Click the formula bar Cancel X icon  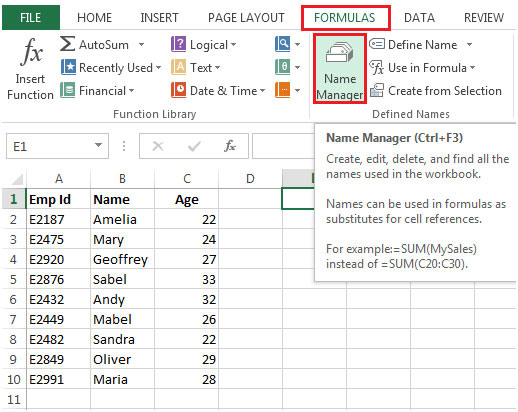coord(157,146)
